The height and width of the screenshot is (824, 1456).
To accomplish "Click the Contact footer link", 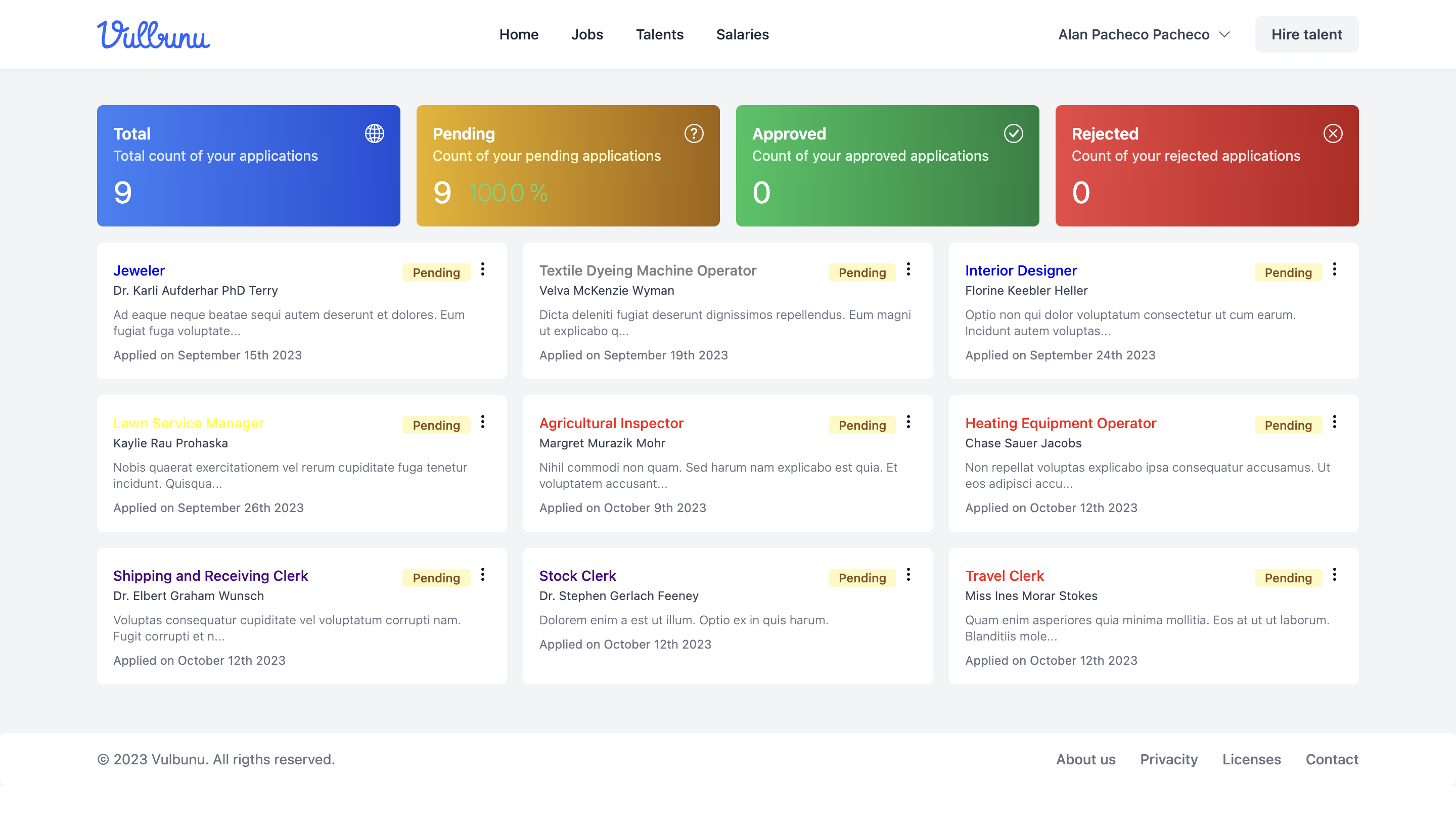I will [1332, 759].
